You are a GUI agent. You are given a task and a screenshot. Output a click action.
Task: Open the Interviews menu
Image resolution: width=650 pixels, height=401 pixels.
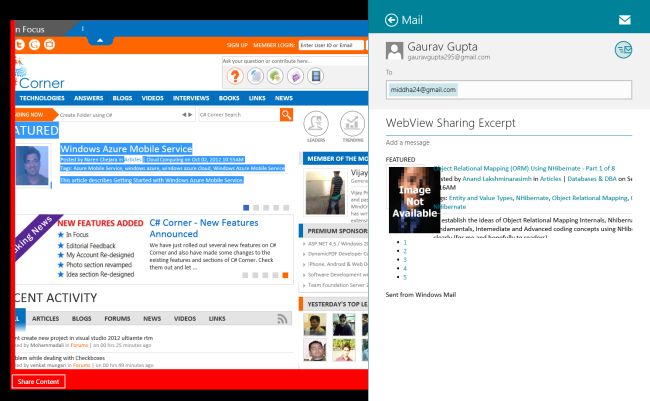point(191,98)
